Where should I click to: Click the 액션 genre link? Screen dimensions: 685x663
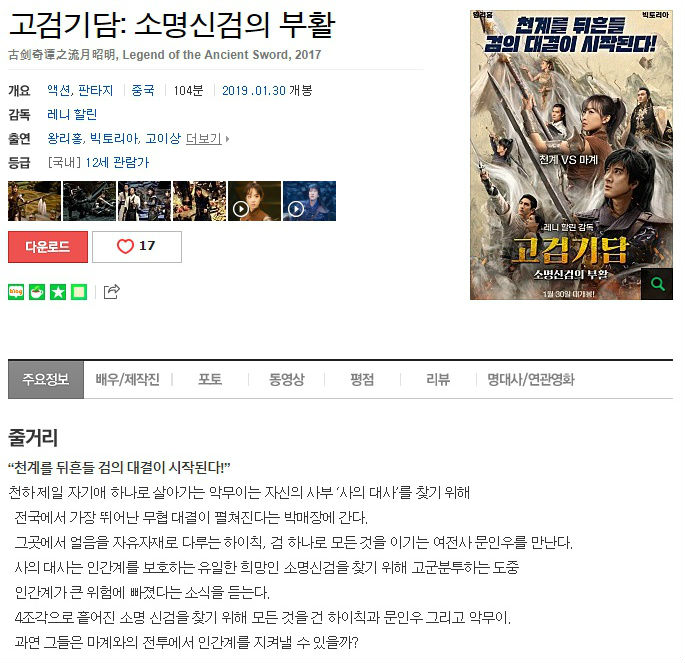(59, 90)
